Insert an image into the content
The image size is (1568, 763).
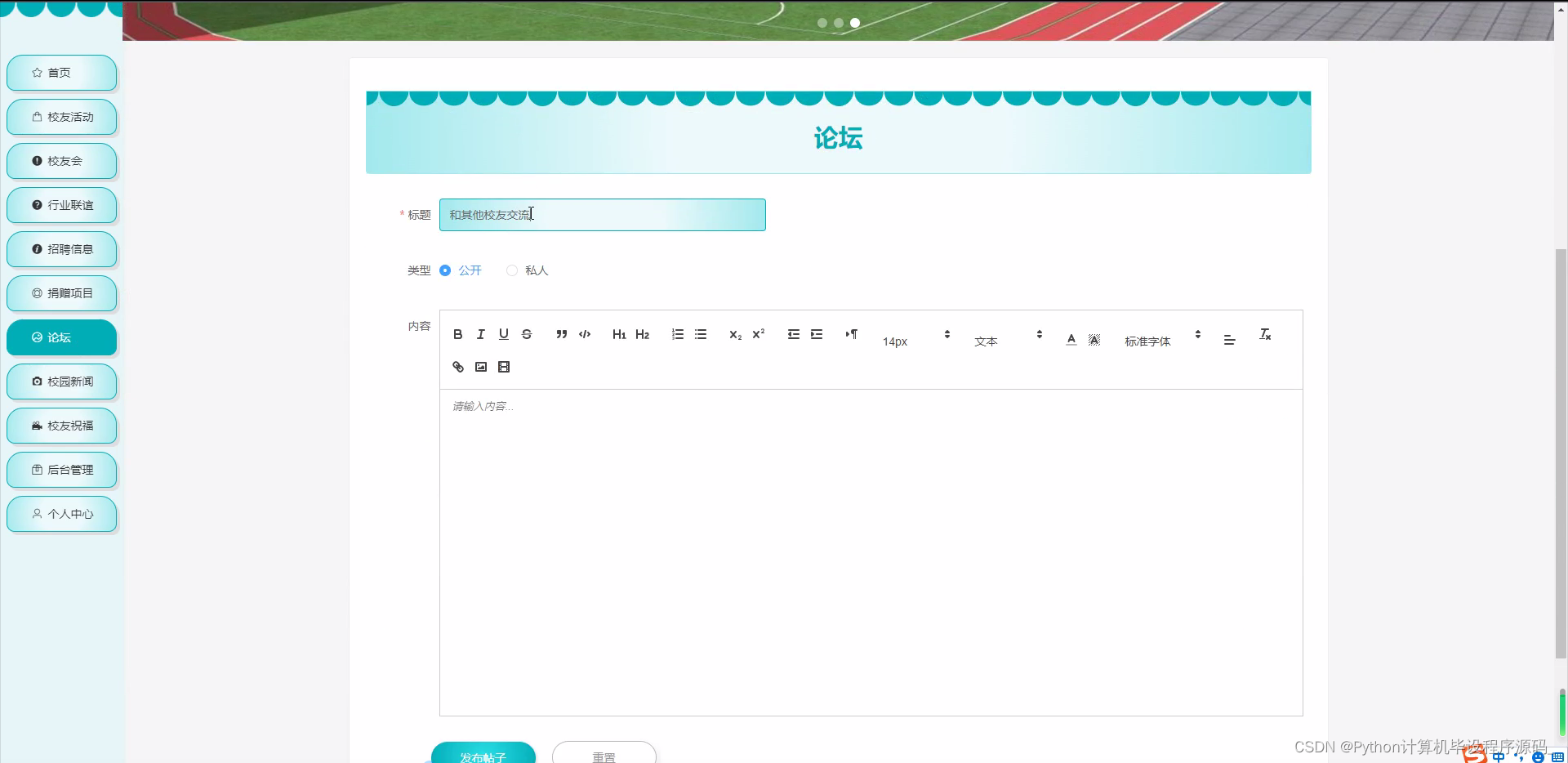point(480,367)
